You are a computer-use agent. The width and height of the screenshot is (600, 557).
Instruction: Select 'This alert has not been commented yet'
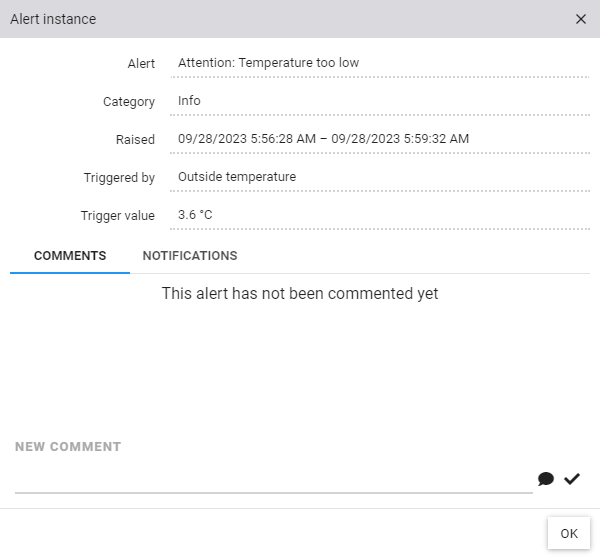(300, 293)
